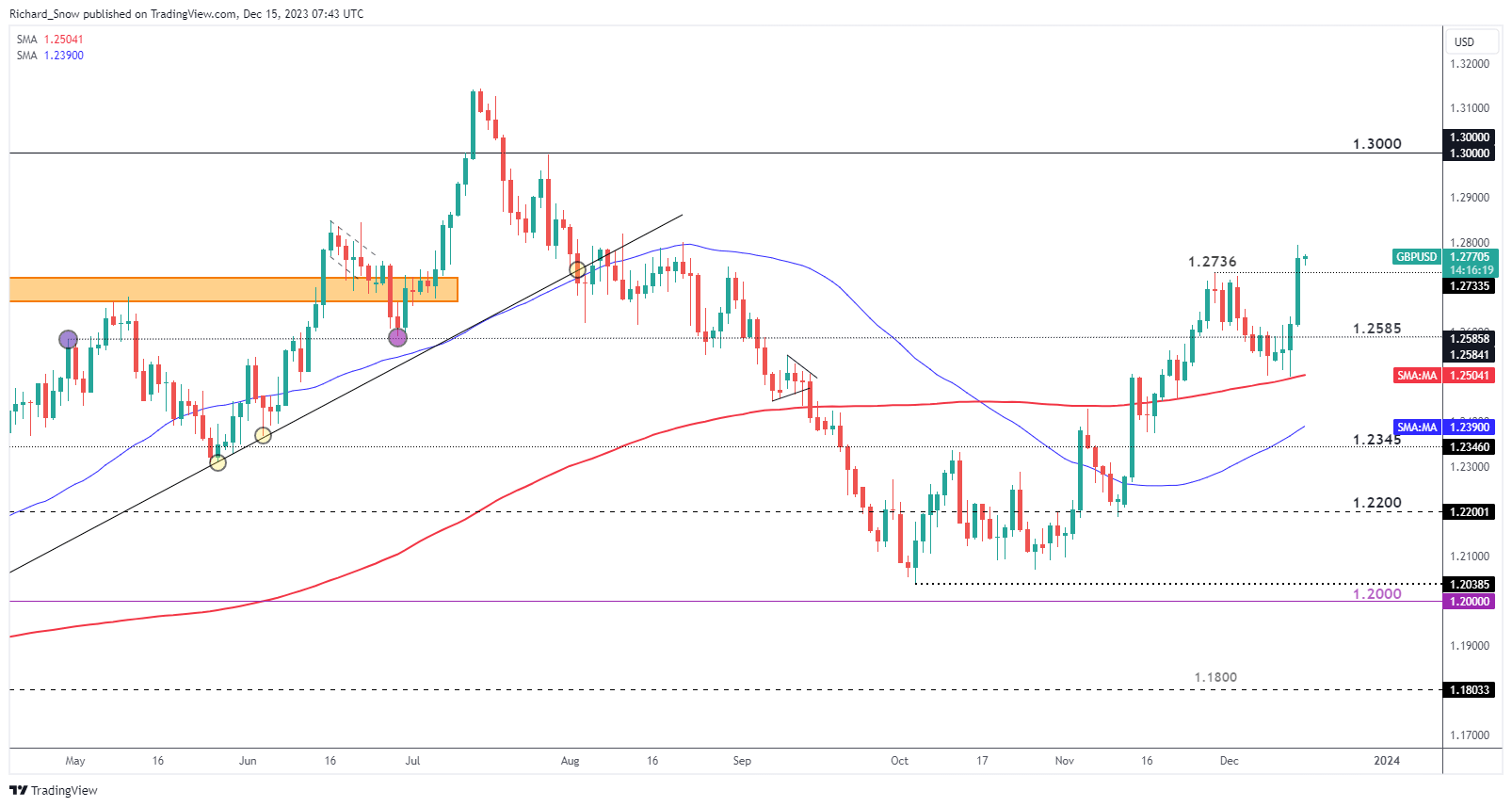
Task: Click the blue SMA 1.23900 legend entry
Action: (x=50, y=56)
